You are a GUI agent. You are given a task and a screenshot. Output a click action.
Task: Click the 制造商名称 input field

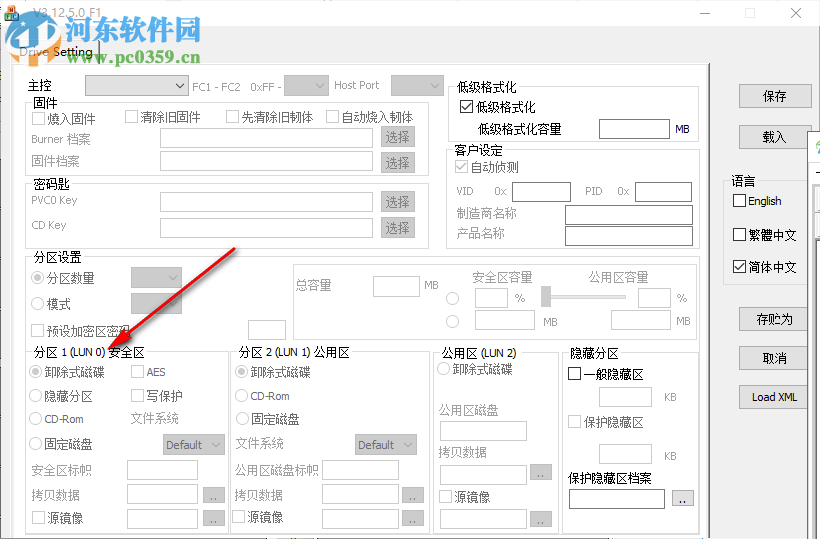[629, 215]
